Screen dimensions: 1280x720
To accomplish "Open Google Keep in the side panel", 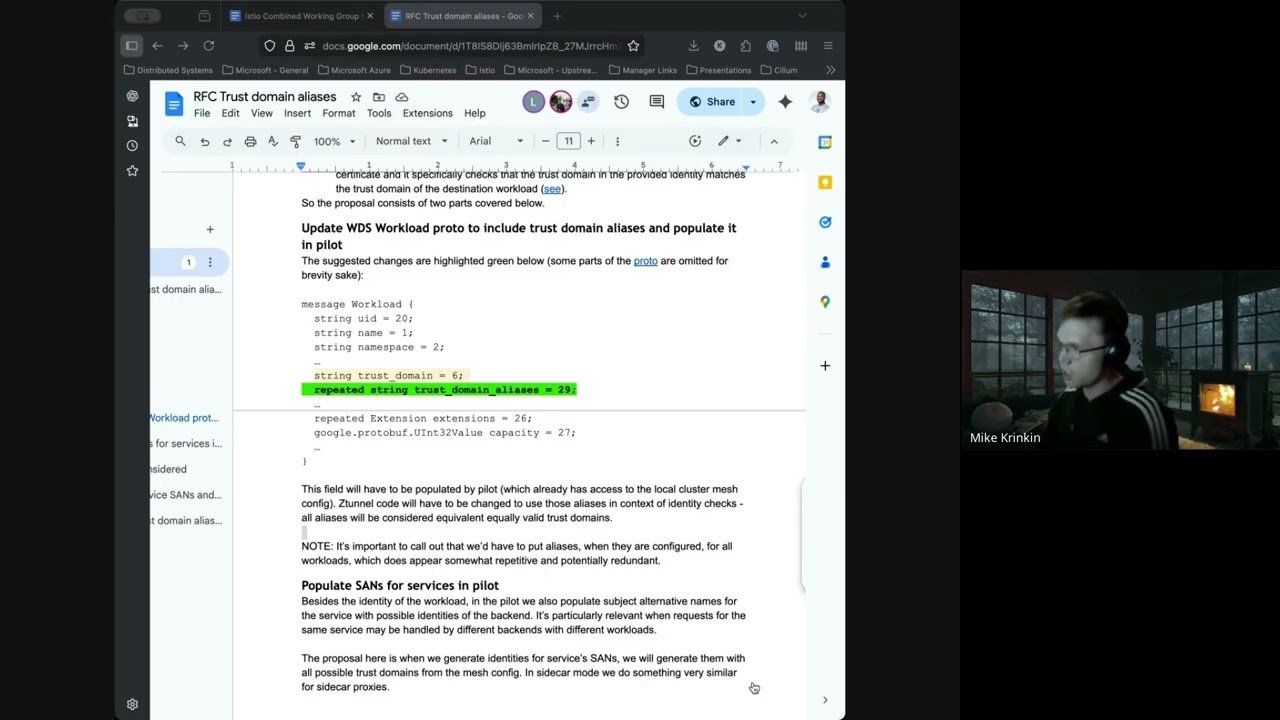I will coord(825,182).
